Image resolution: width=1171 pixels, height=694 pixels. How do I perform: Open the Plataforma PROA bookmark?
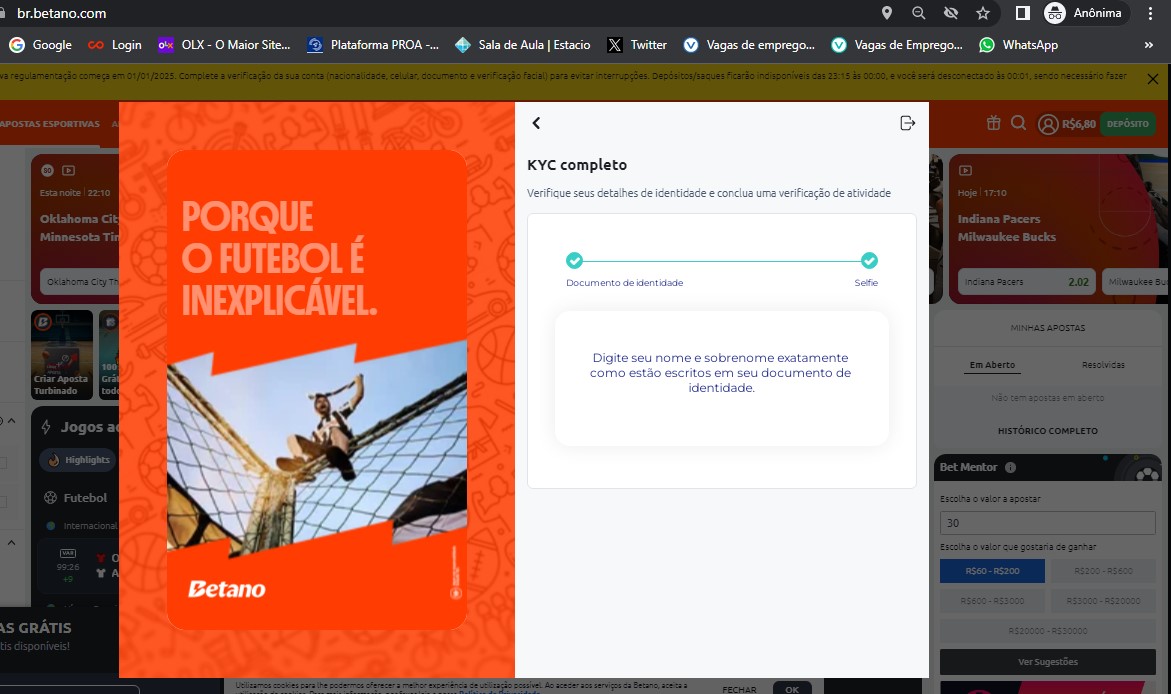point(373,45)
